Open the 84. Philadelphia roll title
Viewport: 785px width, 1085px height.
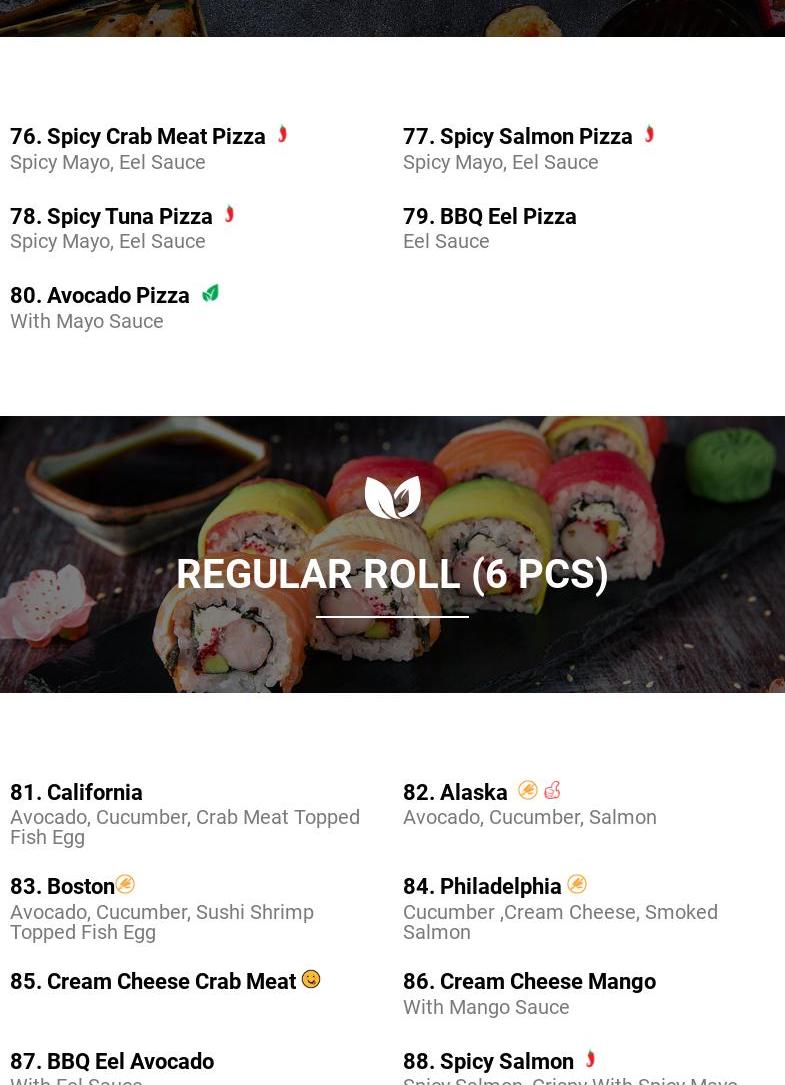[x=482, y=886]
